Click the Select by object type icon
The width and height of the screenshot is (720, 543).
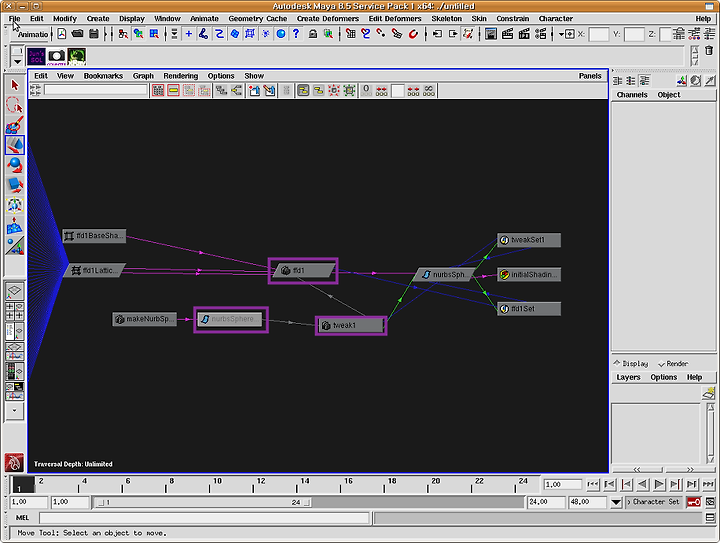[x=138, y=34]
